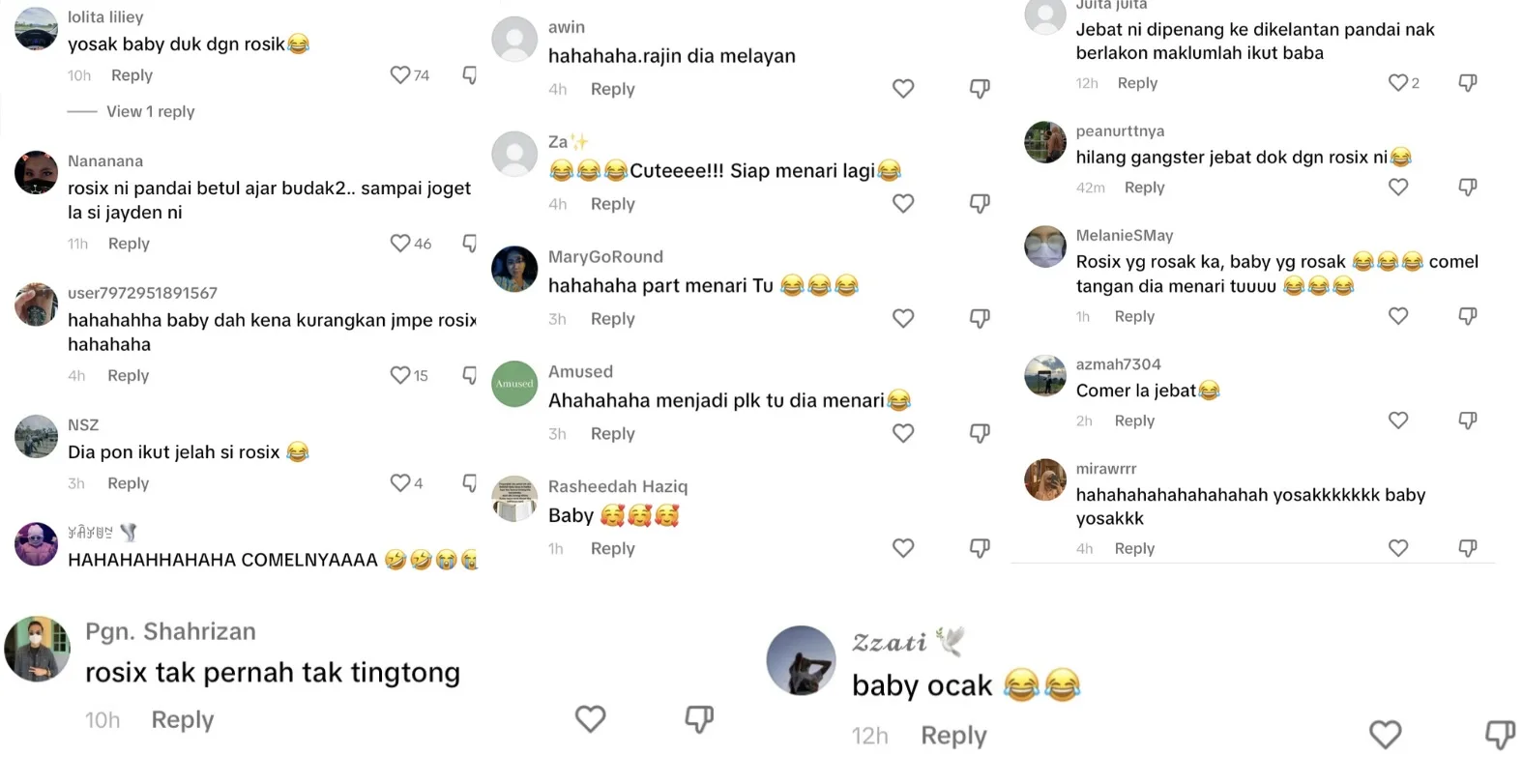Reply to user7972951891567's comment
The width and height of the screenshot is (1523, 784).
pos(129,375)
